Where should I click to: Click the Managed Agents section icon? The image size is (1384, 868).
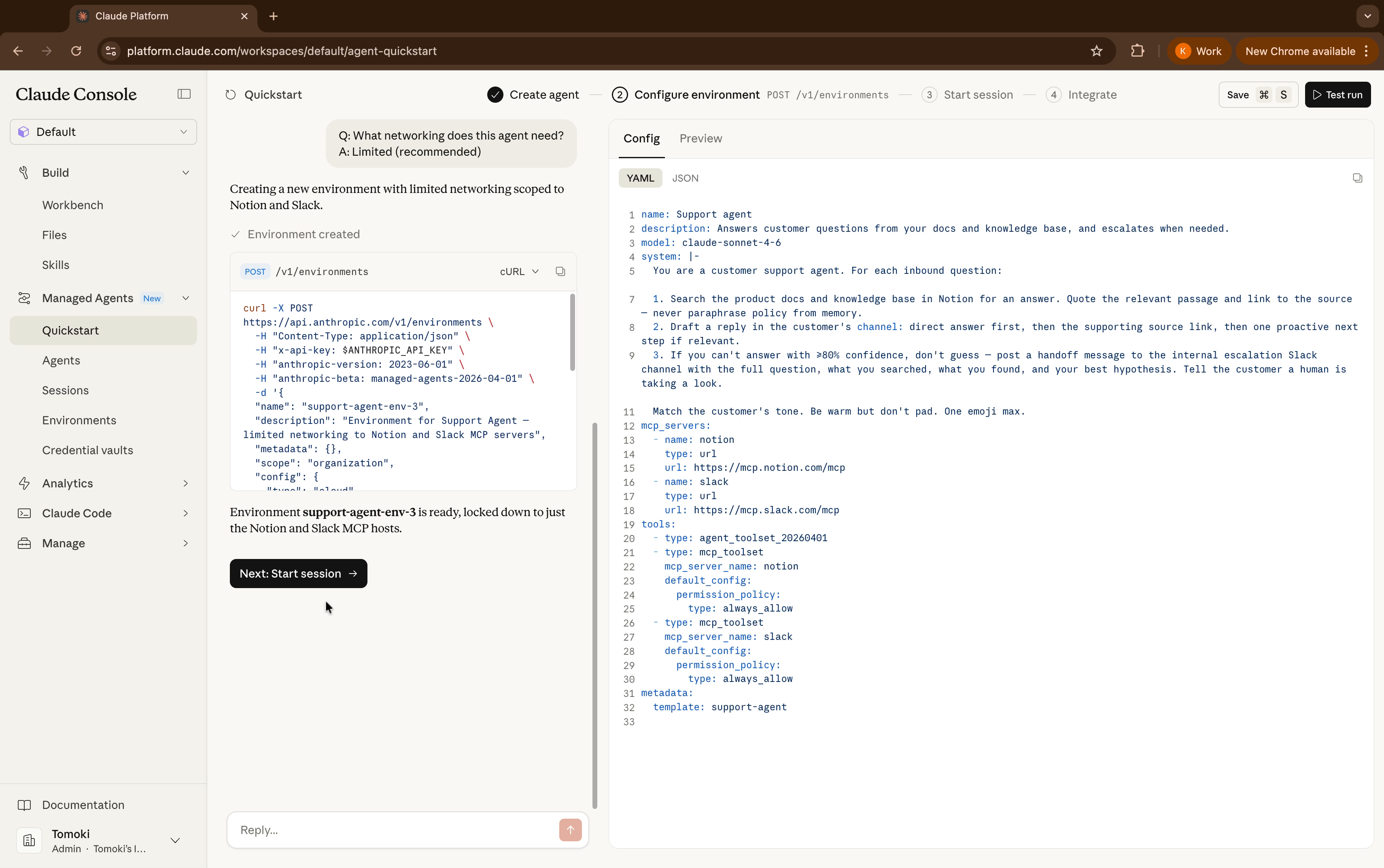pos(23,298)
